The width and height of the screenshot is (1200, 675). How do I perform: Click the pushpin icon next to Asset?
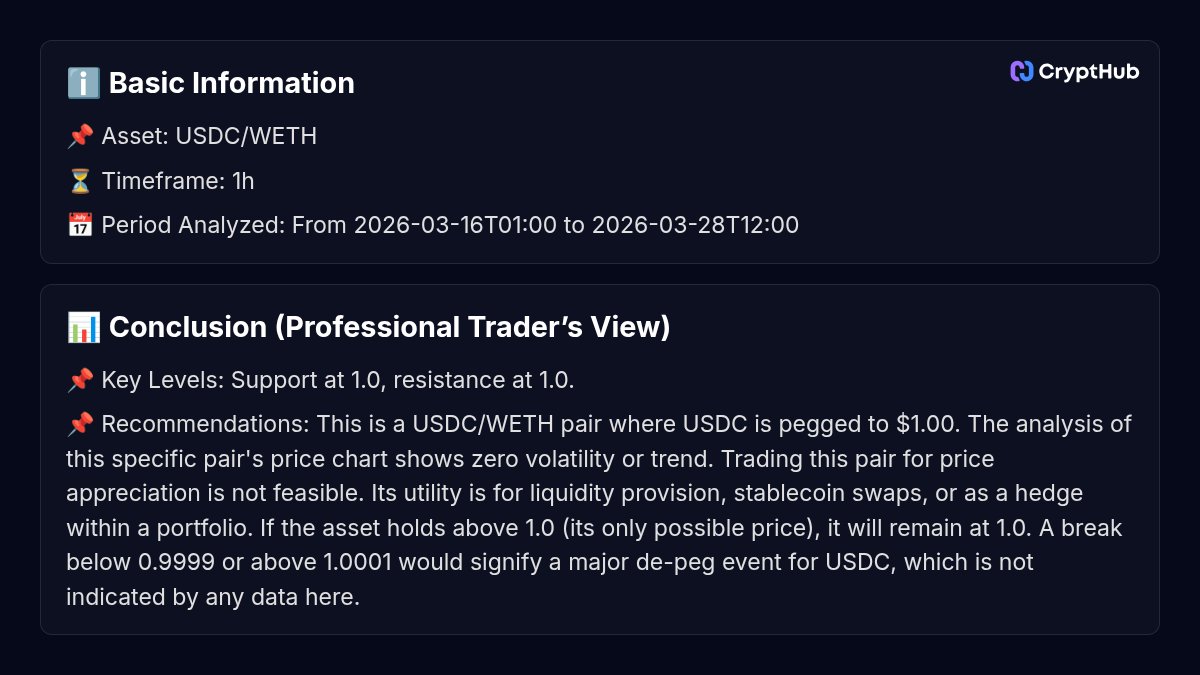[80, 136]
